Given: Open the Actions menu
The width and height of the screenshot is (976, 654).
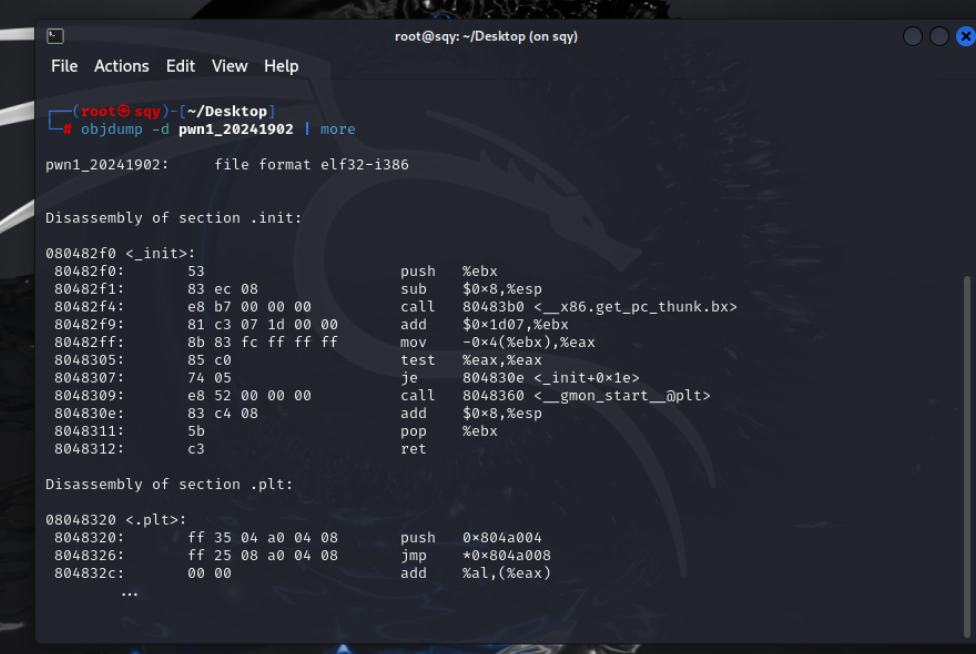Looking at the screenshot, I should (x=121, y=66).
